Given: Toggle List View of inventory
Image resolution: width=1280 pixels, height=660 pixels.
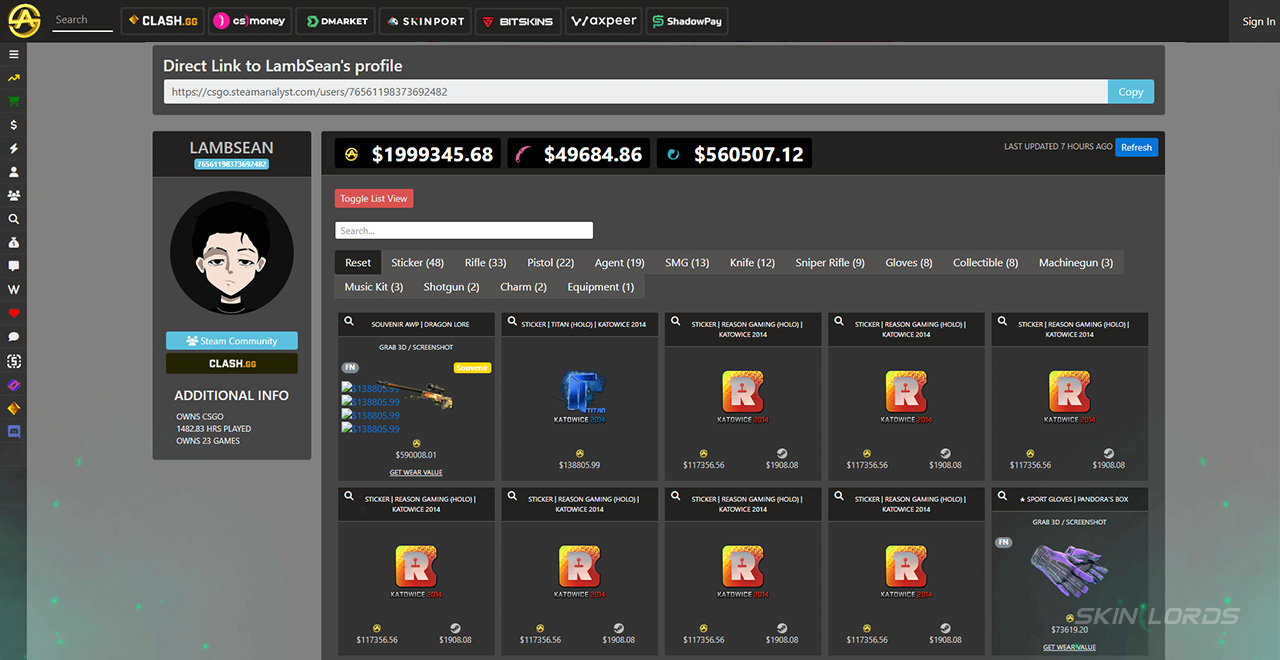Looking at the screenshot, I should (374, 199).
